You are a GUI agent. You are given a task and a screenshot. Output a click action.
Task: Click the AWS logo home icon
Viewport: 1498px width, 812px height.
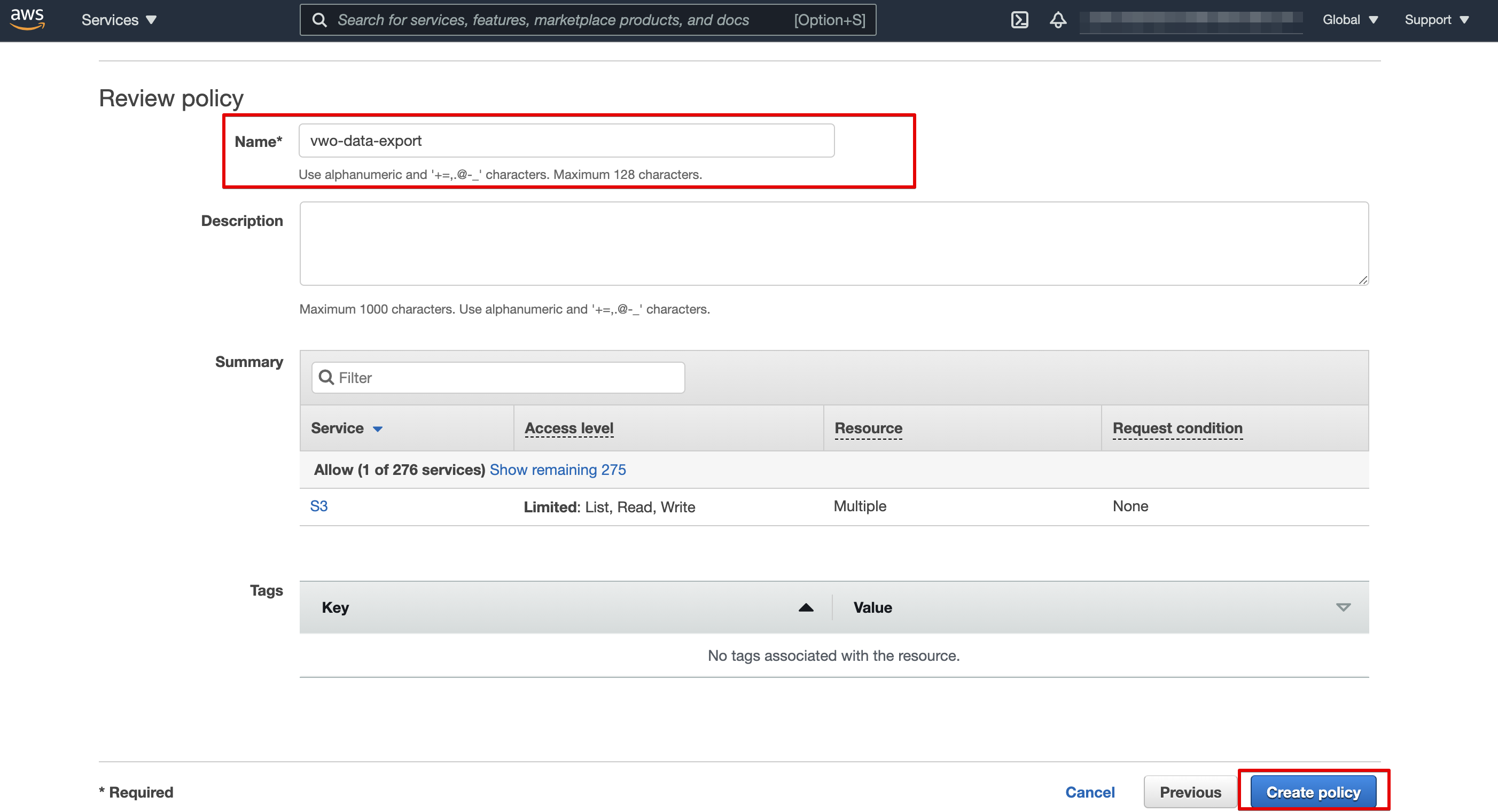click(27, 19)
